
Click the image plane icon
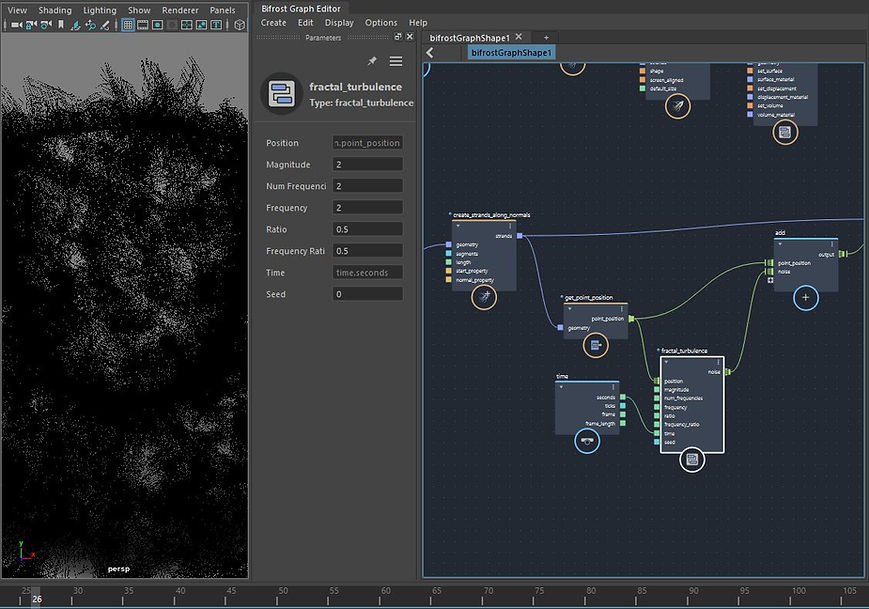75,25
